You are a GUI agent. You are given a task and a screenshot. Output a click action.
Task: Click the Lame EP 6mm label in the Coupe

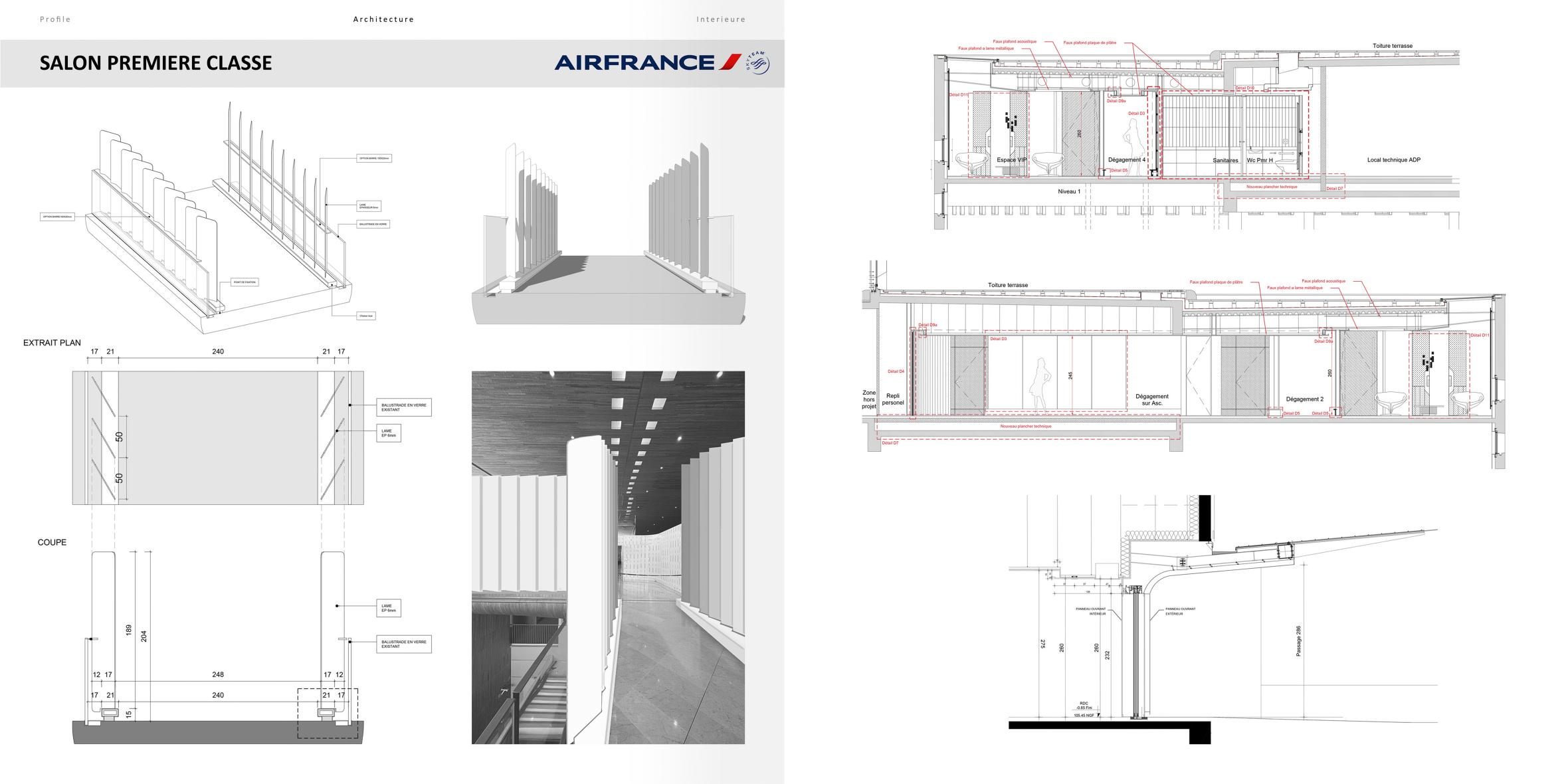tap(389, 608)
